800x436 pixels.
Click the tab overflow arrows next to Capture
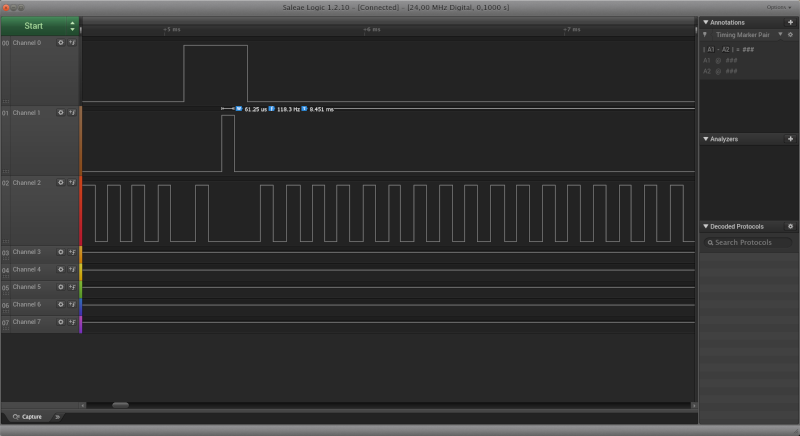57,416
